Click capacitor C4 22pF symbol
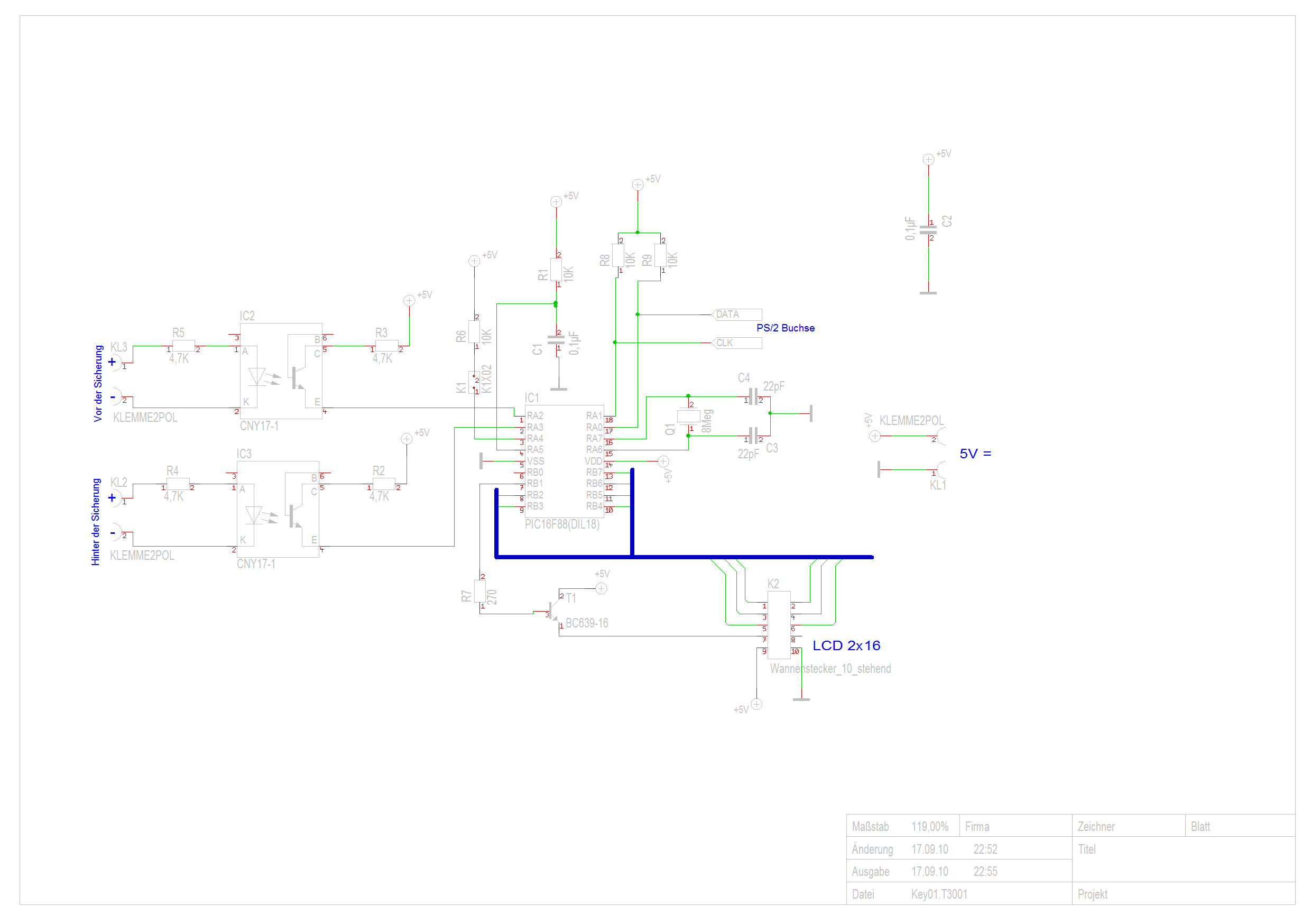 (753, 397)
